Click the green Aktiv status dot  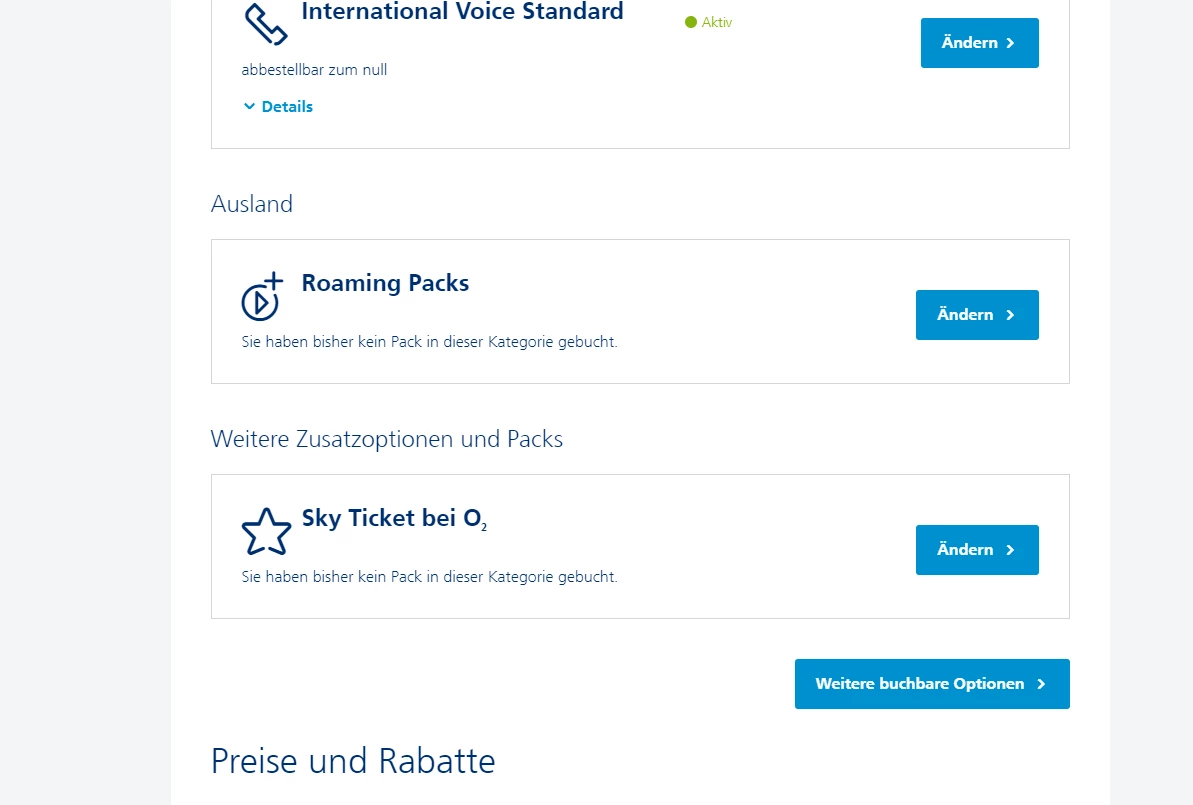[690, 22]
